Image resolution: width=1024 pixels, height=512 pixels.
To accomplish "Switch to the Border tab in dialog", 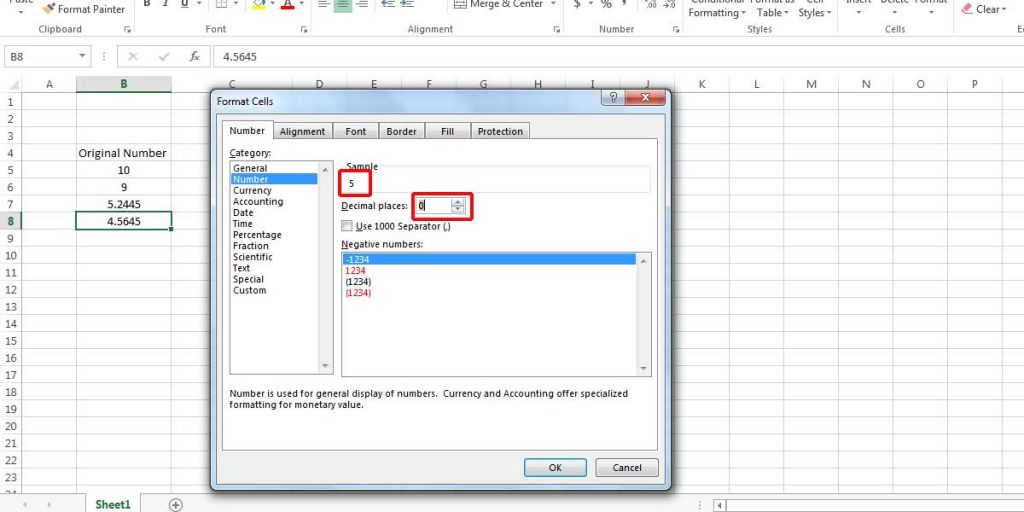I will tap(401, 131).
